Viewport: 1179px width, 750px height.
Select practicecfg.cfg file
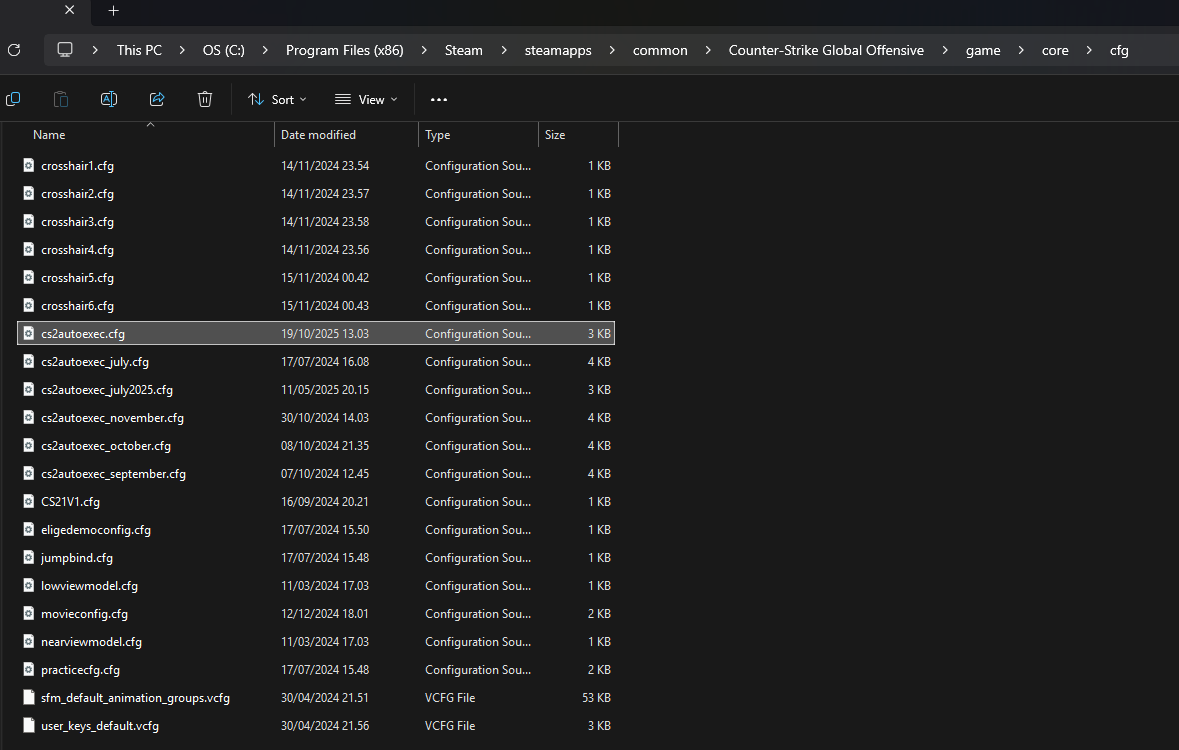(x=316, y=670)
